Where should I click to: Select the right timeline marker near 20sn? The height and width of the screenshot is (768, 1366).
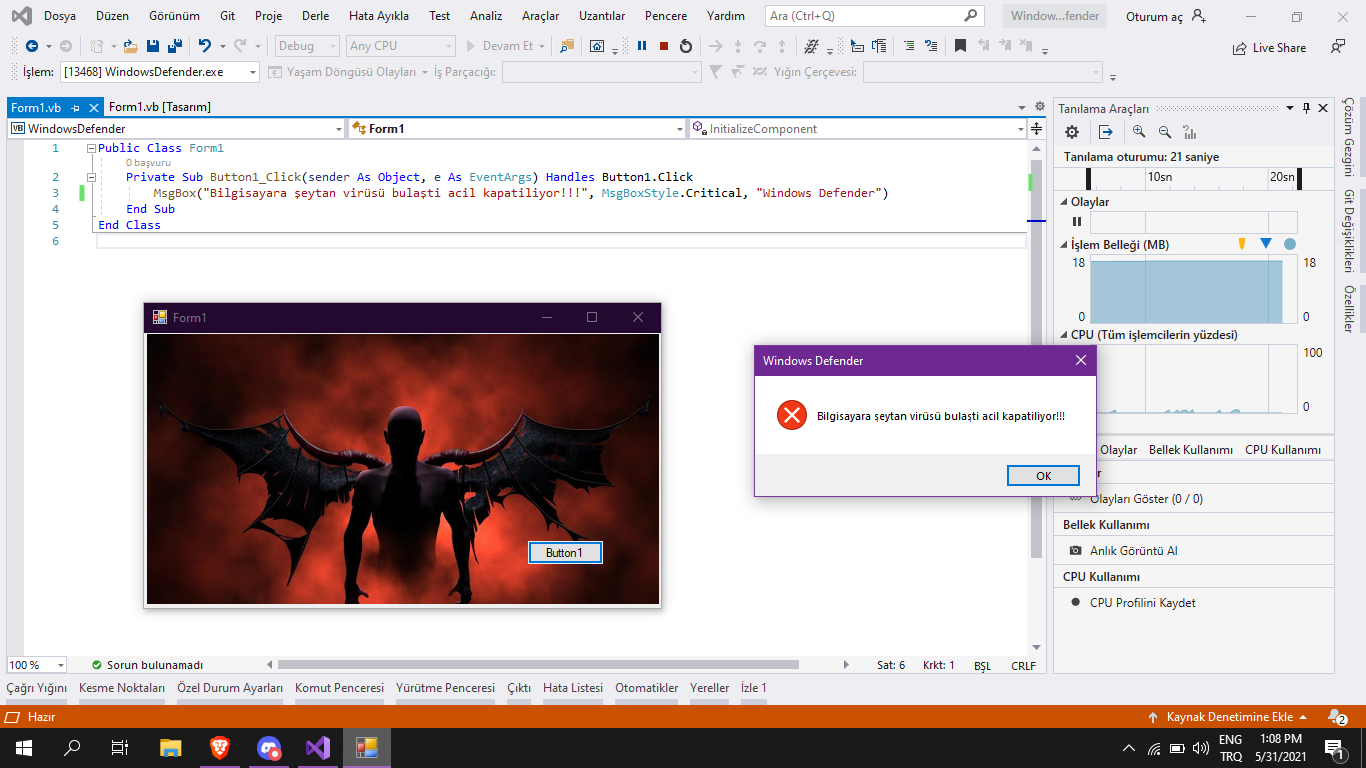[1299, 178]
